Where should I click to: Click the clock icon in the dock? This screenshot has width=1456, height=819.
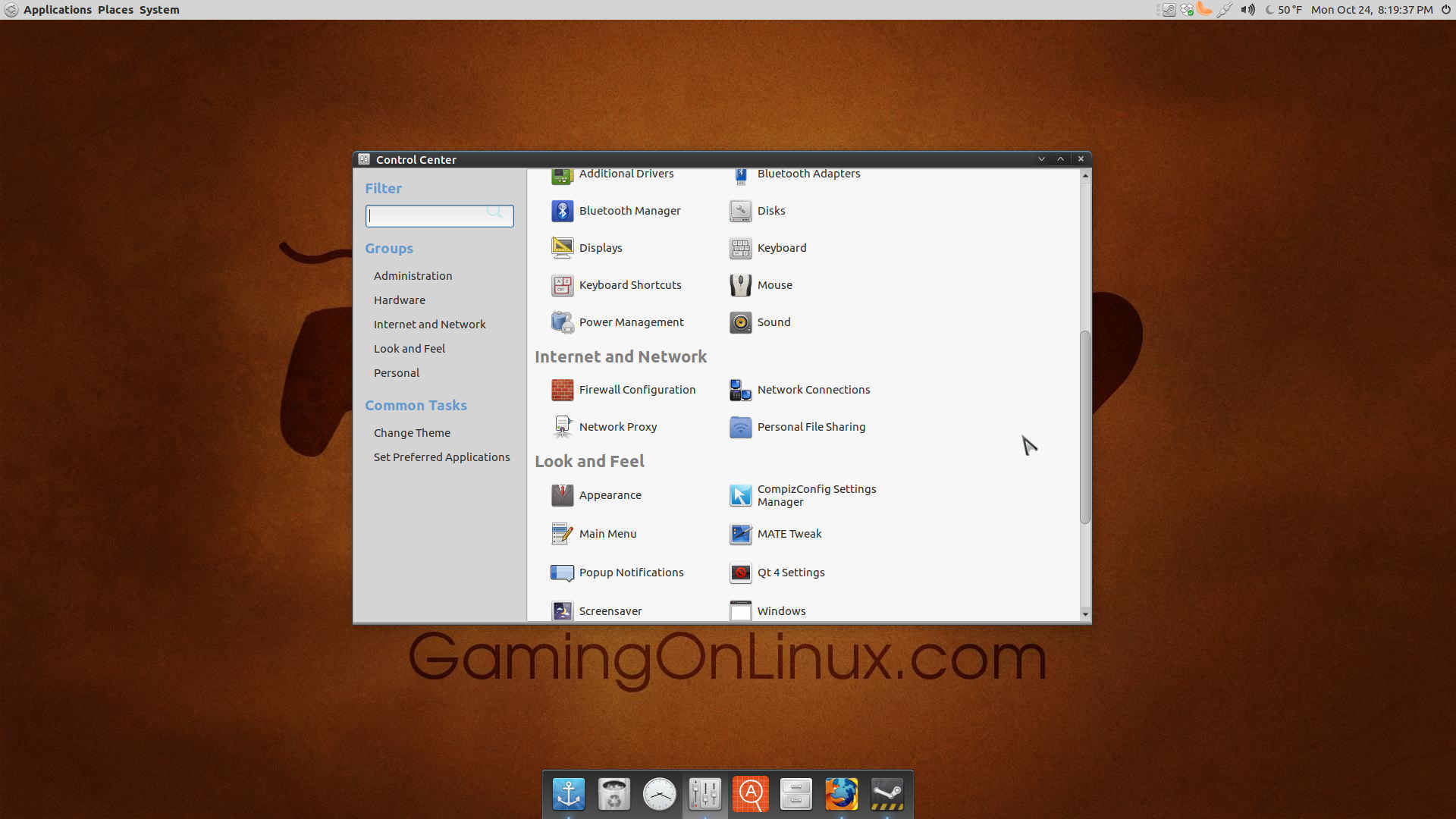pyautogui.click(x=660, y=794)
